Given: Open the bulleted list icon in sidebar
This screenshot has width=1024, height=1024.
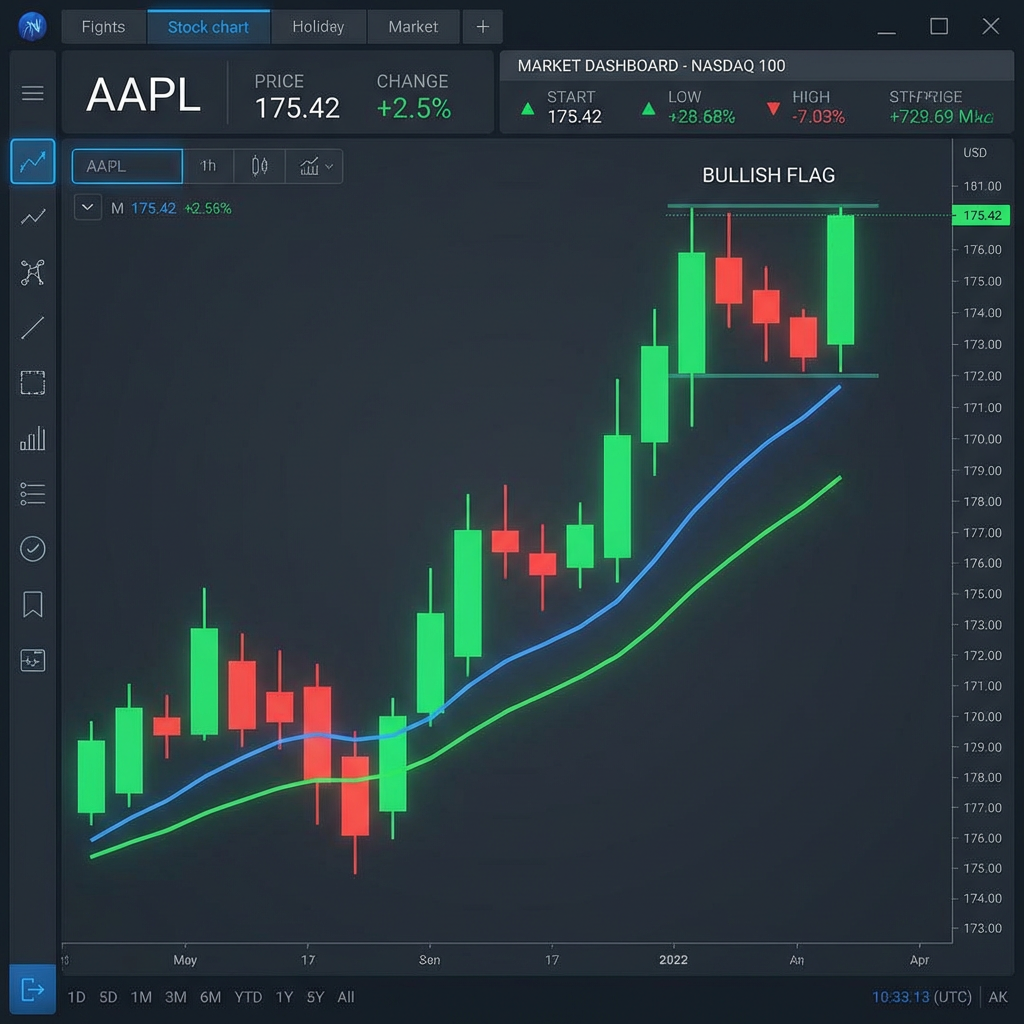Looking at the screenshot, I should pyautogui.click(x=33, y=493).
